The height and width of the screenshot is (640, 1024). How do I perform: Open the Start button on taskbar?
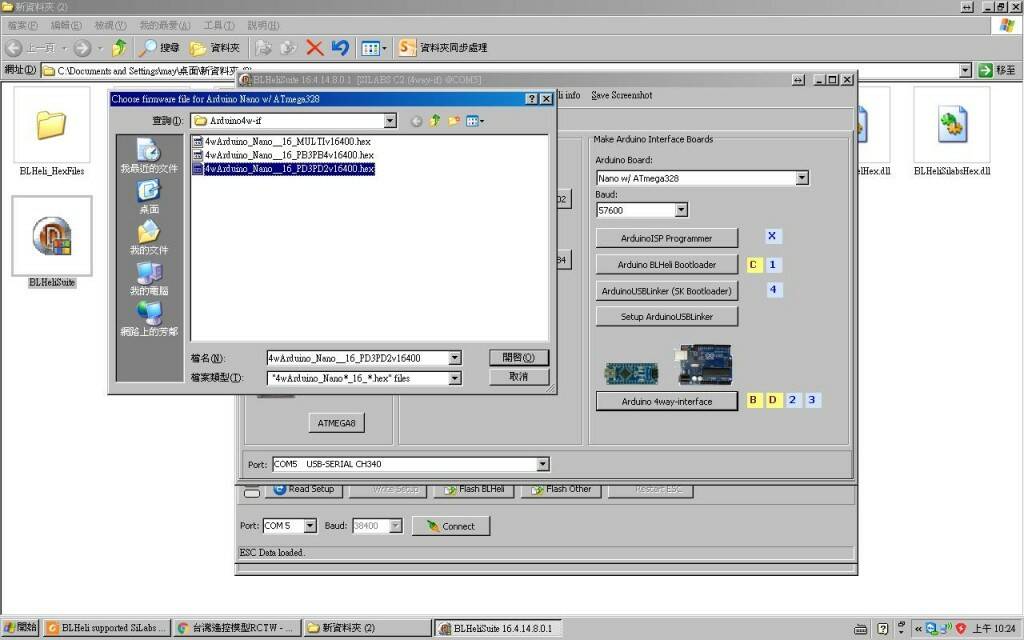(21, 628)
